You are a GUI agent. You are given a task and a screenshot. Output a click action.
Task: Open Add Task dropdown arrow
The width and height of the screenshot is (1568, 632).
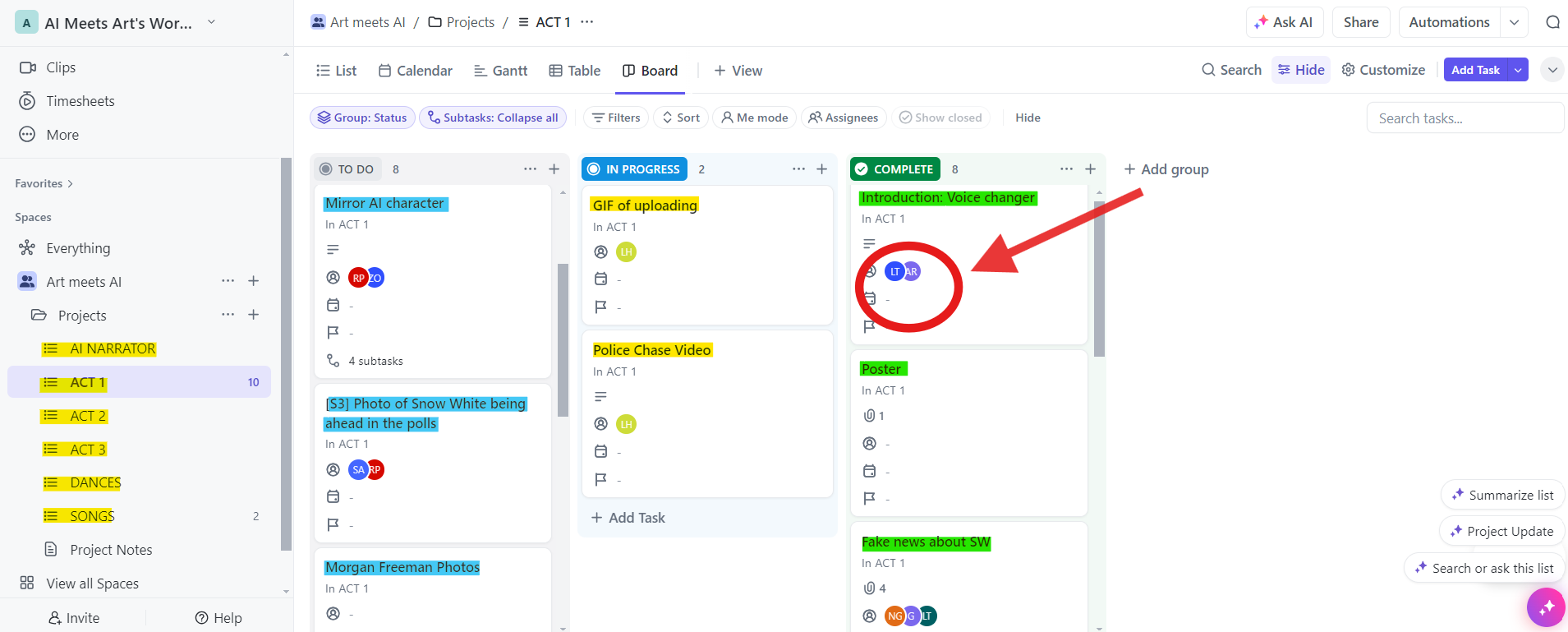[1518, 70]
